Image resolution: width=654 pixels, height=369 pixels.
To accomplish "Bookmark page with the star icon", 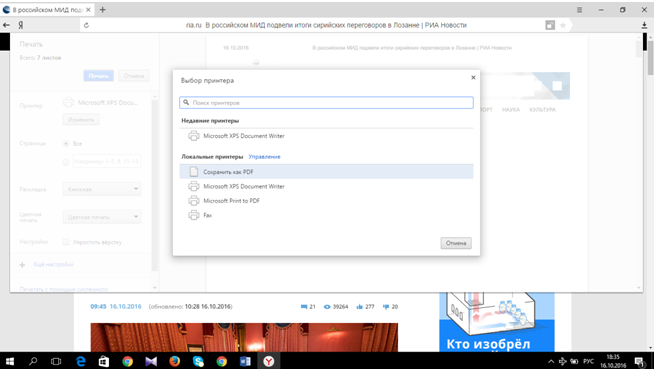I will point(563,25).
